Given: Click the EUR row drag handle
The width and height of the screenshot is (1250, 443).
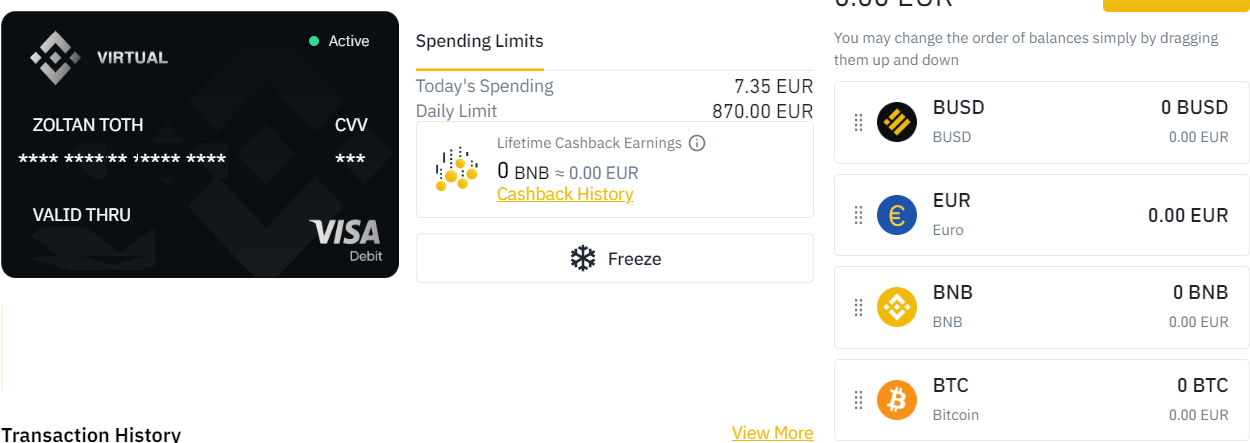Looking at the screenshot, I should pos(858,215).
